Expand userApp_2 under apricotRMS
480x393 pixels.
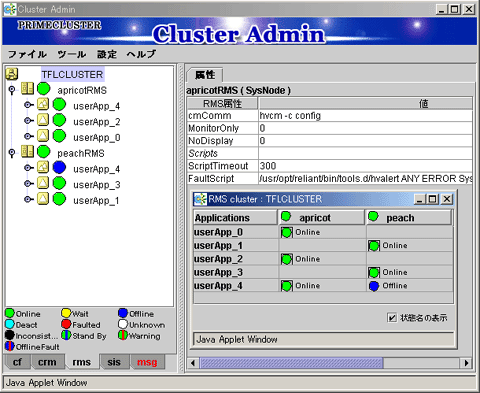coord(29,121)
